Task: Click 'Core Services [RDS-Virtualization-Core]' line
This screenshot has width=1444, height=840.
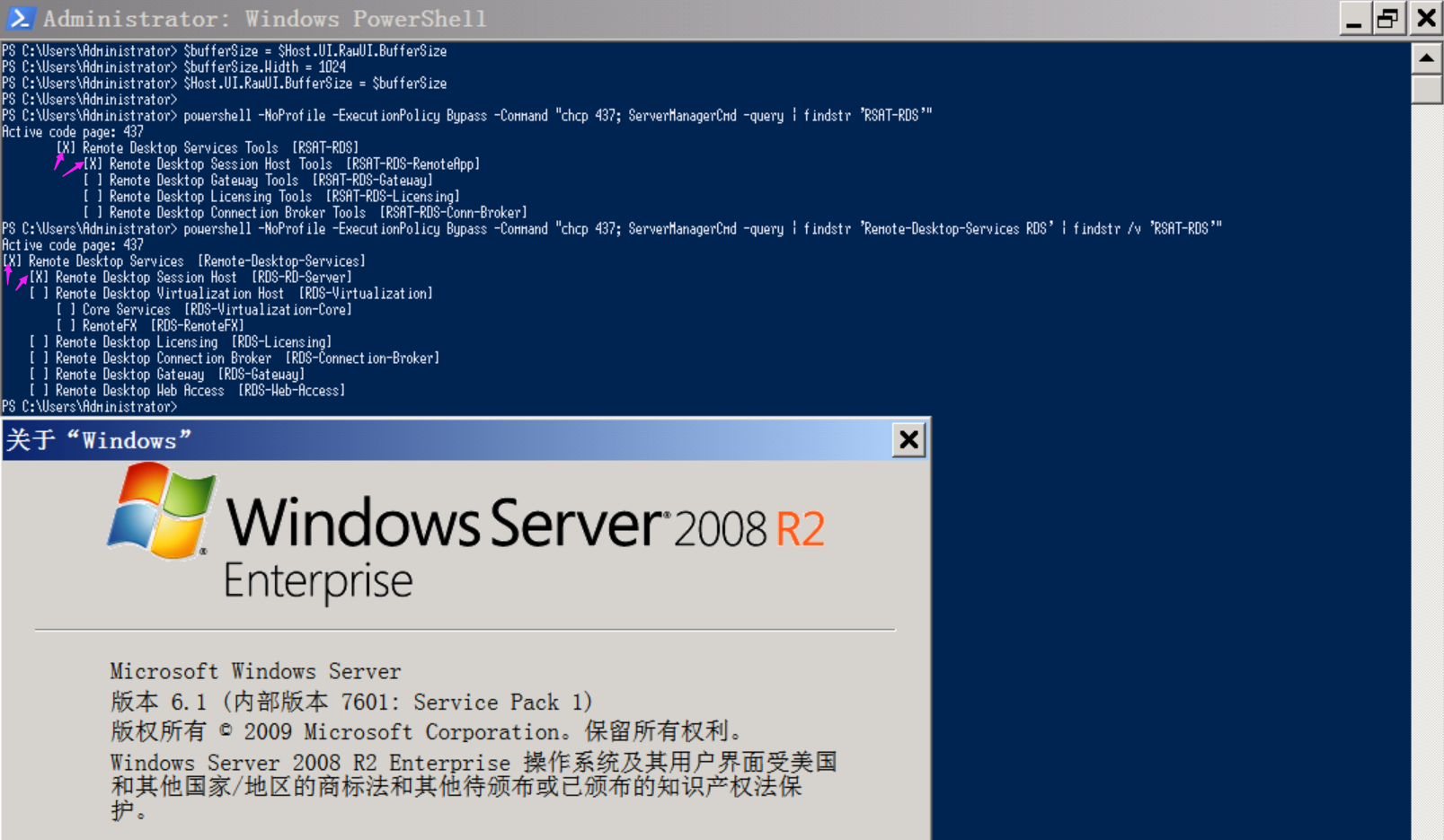Action: [x=204, y=309]
